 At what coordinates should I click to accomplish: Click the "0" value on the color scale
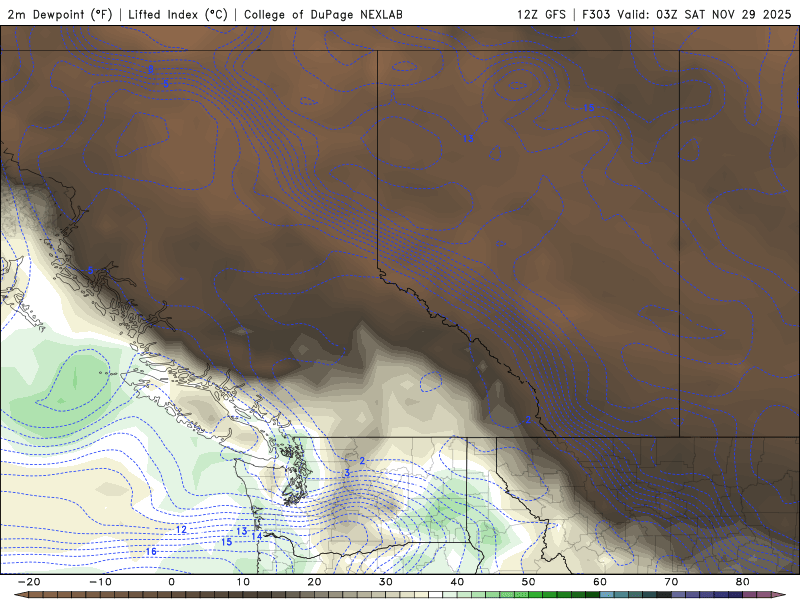[x=171, y=582]
